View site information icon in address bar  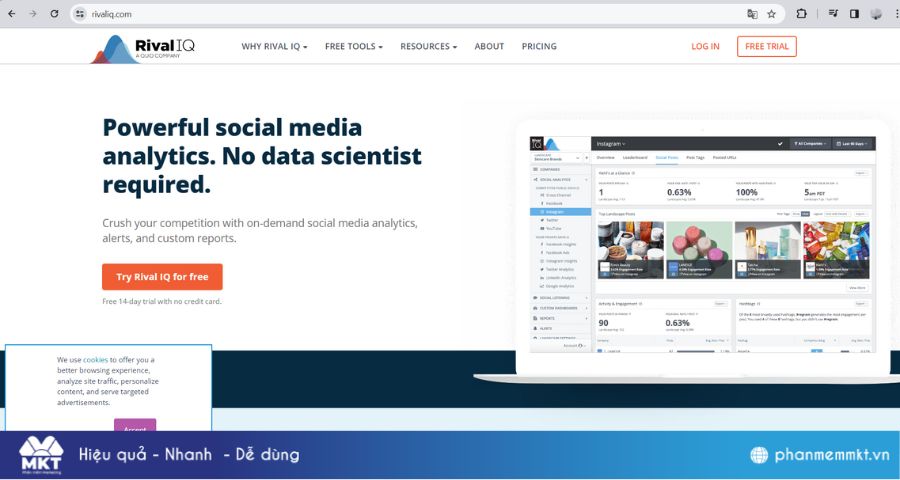[80, 14]
